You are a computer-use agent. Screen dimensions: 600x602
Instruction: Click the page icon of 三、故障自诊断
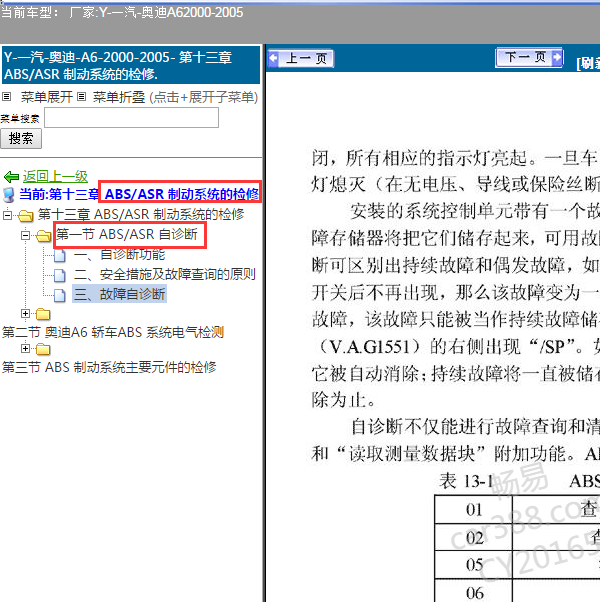coord(60,295)
